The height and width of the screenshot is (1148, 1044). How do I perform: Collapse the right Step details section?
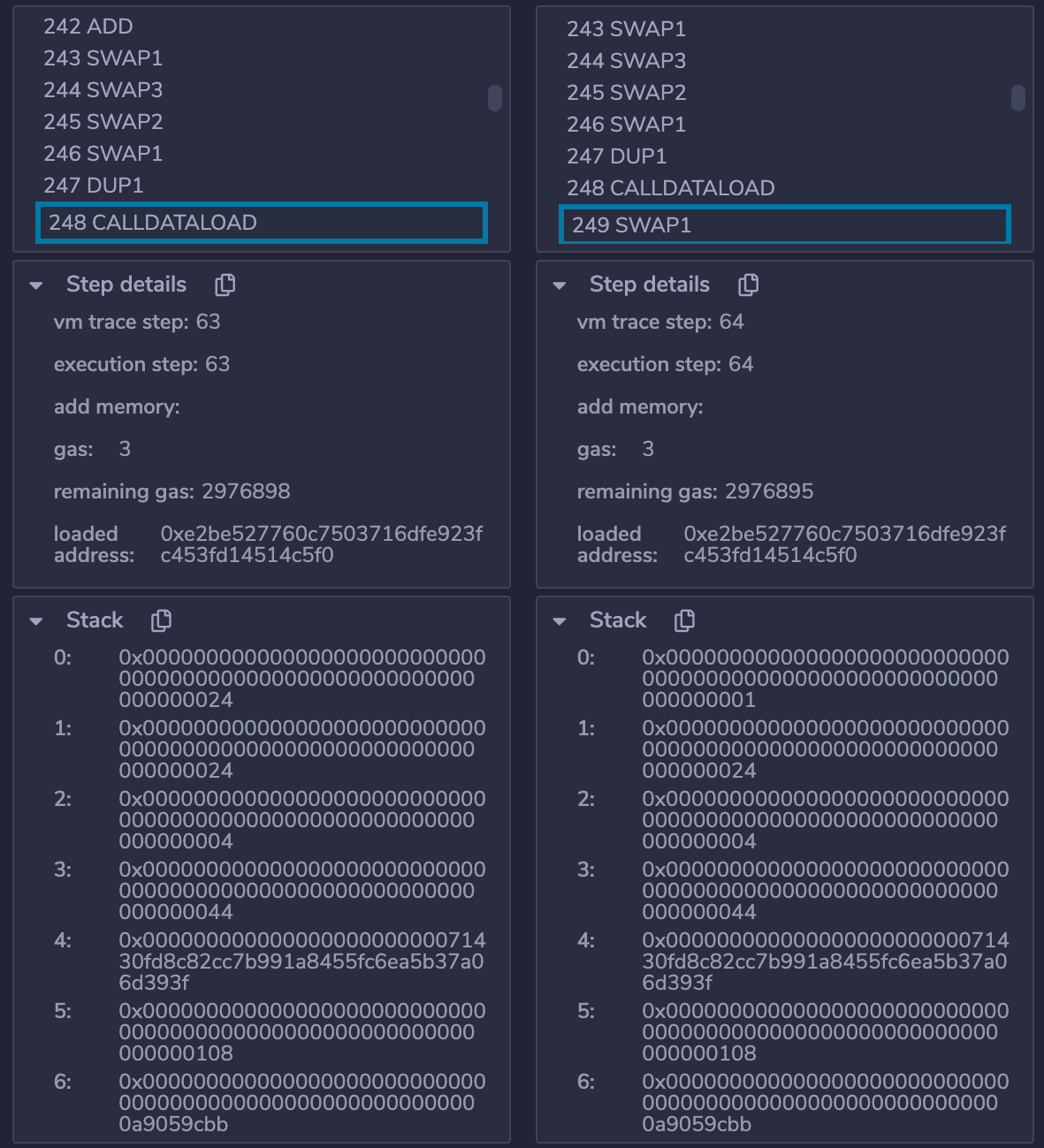coord(560,285)
